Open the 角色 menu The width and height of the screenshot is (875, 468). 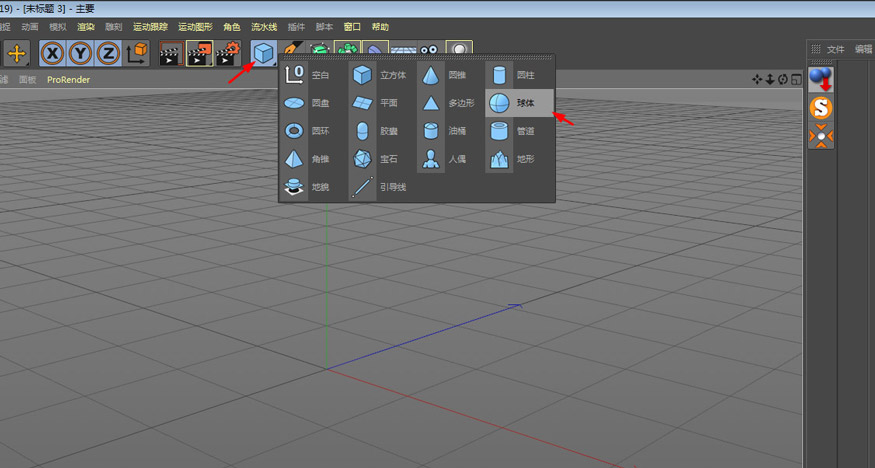point(232,27)
